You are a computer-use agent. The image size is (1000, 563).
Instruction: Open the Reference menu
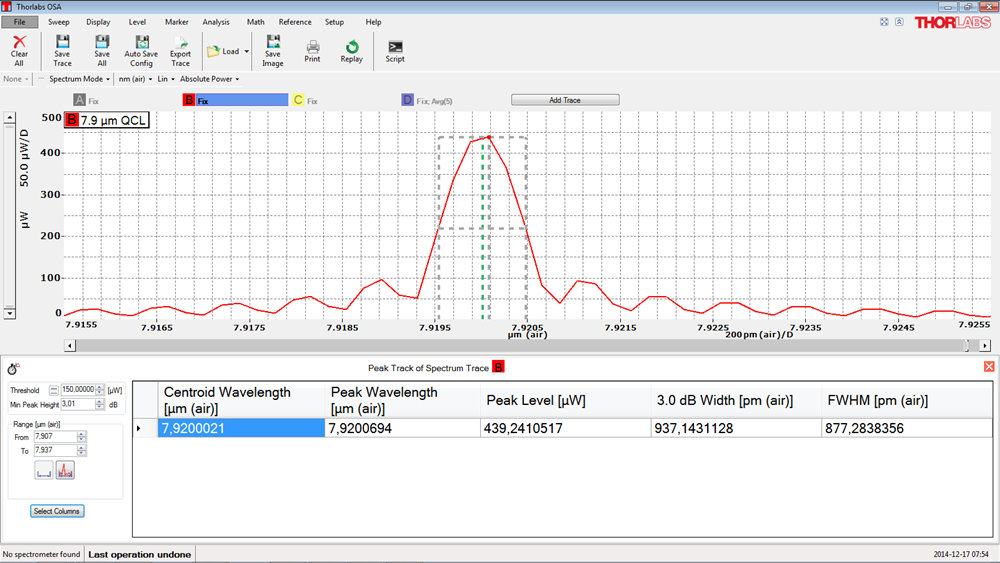click(295, 22)
